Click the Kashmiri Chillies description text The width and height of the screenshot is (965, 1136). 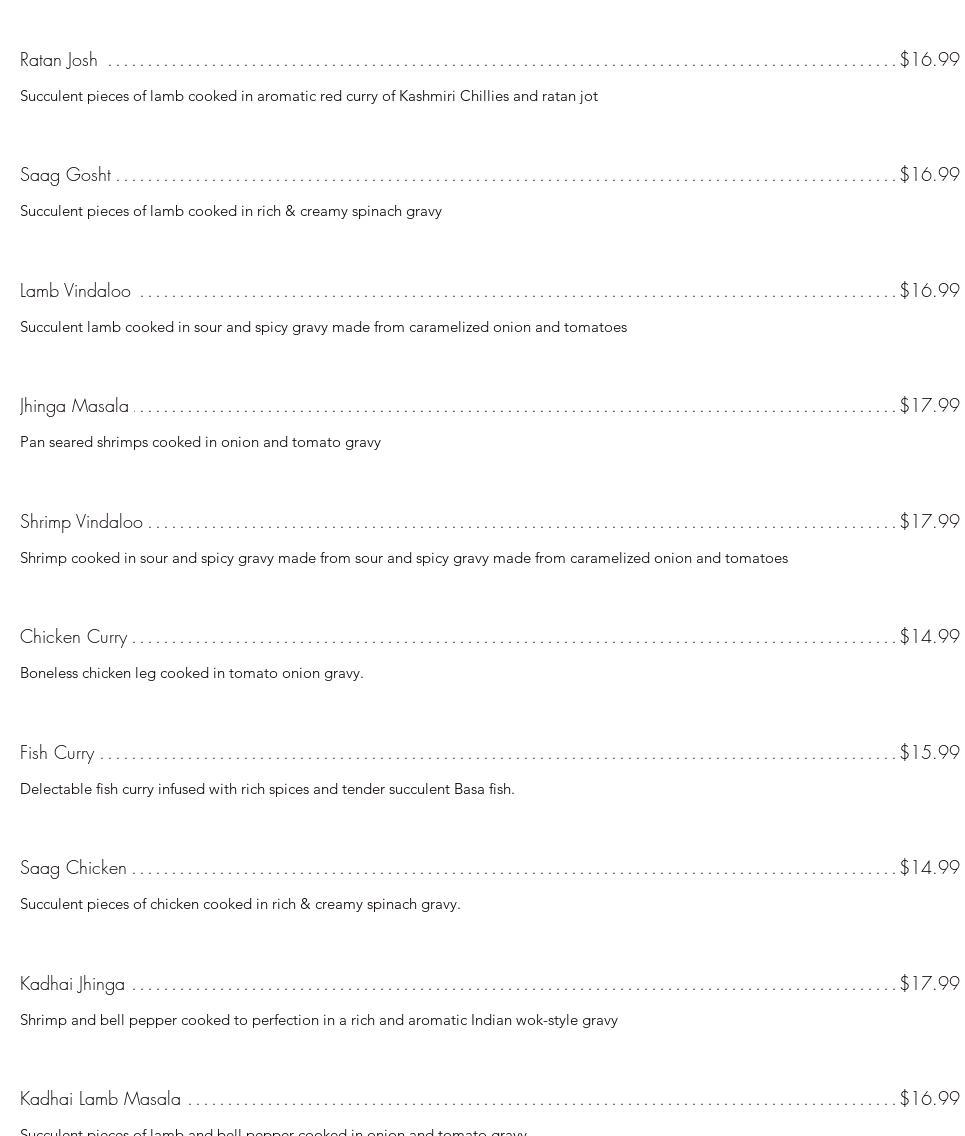coord(309,96)
